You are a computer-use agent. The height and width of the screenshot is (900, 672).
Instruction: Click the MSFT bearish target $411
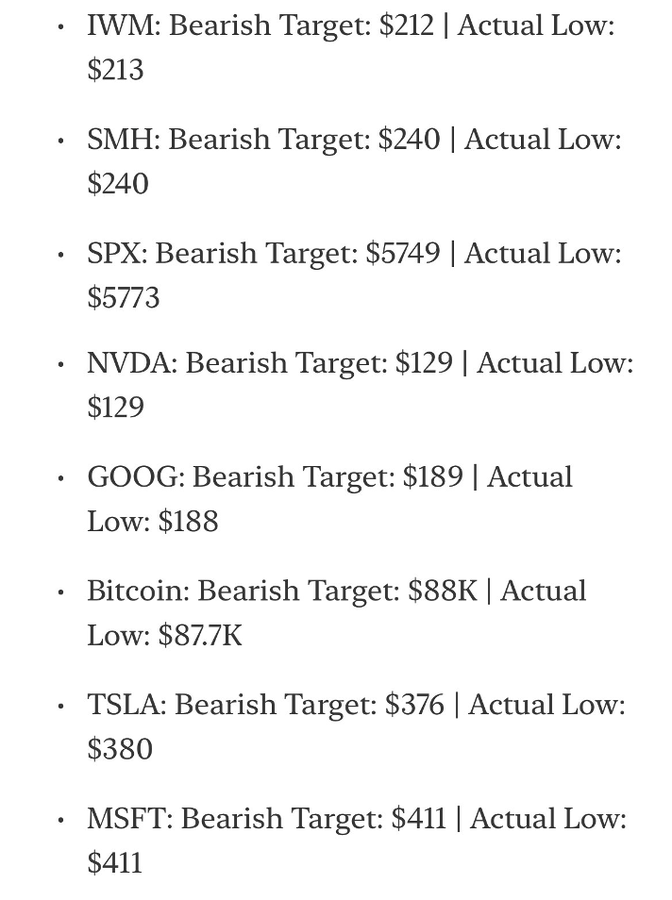(x=419, y=818)
